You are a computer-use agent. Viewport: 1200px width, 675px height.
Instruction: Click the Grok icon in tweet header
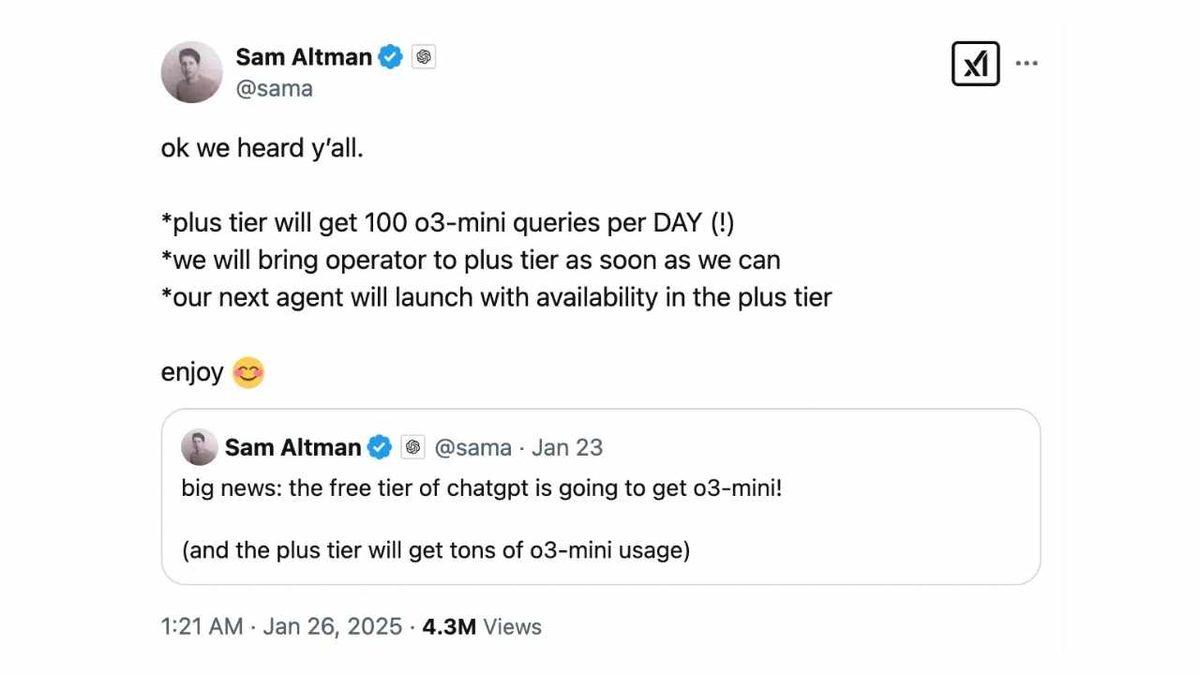click(x=975, y=65)
